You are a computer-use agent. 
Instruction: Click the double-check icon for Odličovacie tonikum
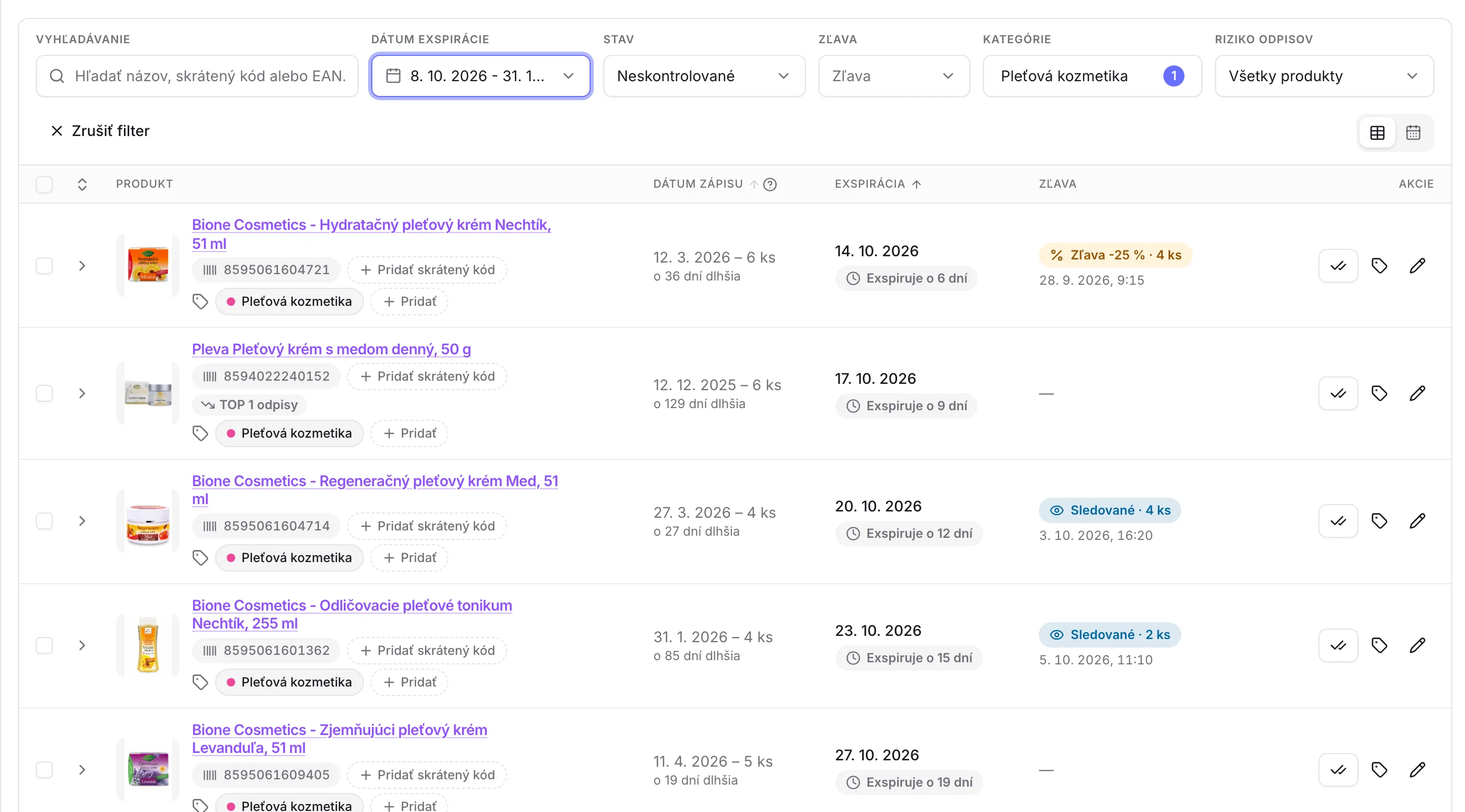pos(1337,645)
